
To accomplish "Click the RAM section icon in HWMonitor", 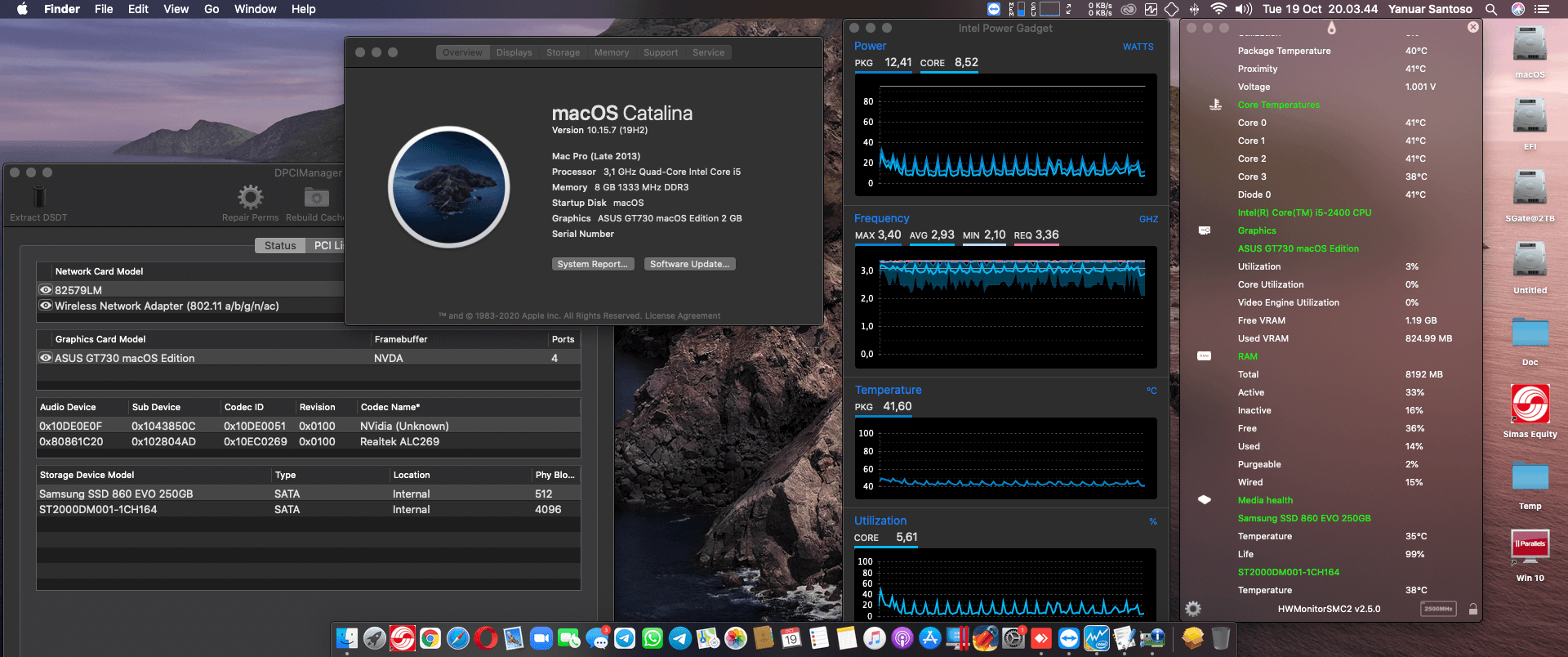I will point(1205,356).
